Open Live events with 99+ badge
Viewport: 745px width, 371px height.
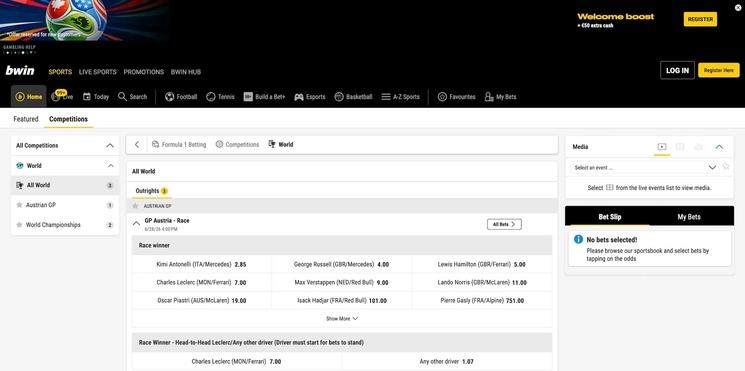62,96
